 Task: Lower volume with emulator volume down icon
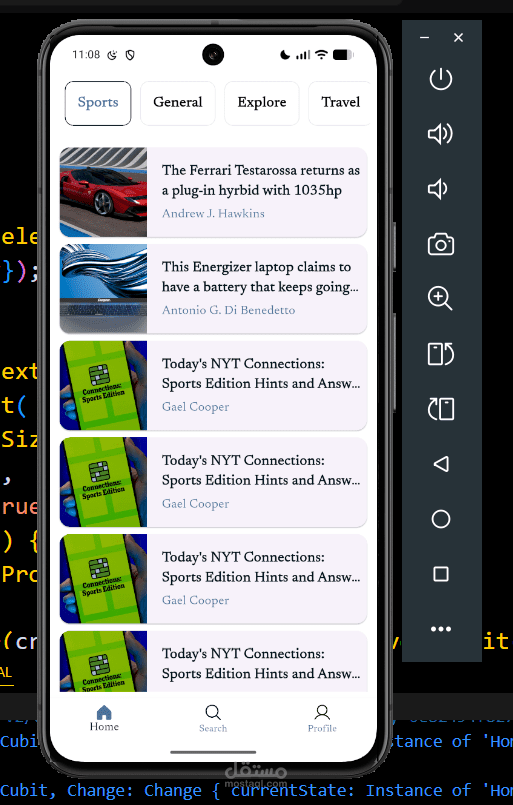click(x=438, y=189)
